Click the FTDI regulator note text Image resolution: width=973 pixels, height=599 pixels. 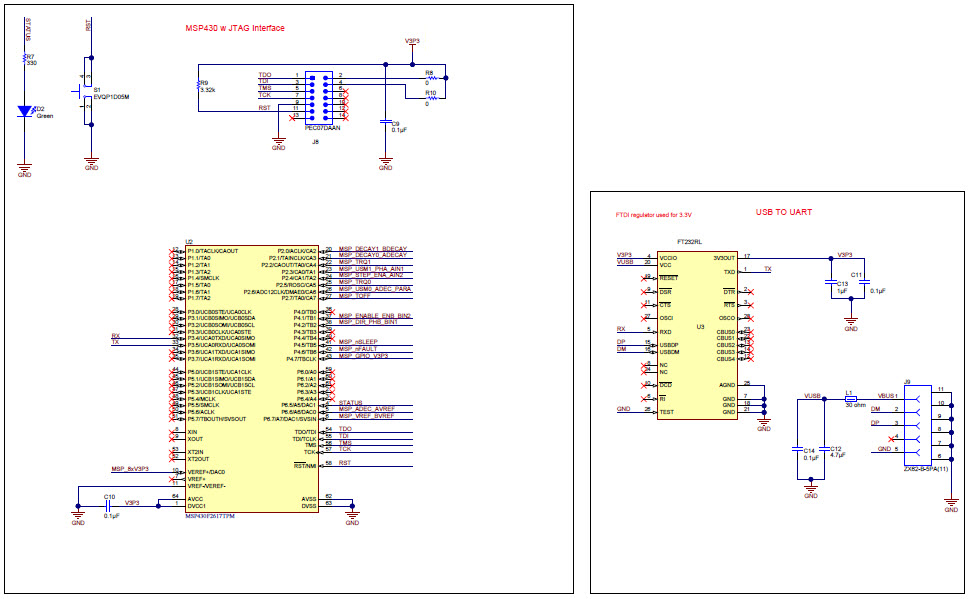[x=653, y=215]
